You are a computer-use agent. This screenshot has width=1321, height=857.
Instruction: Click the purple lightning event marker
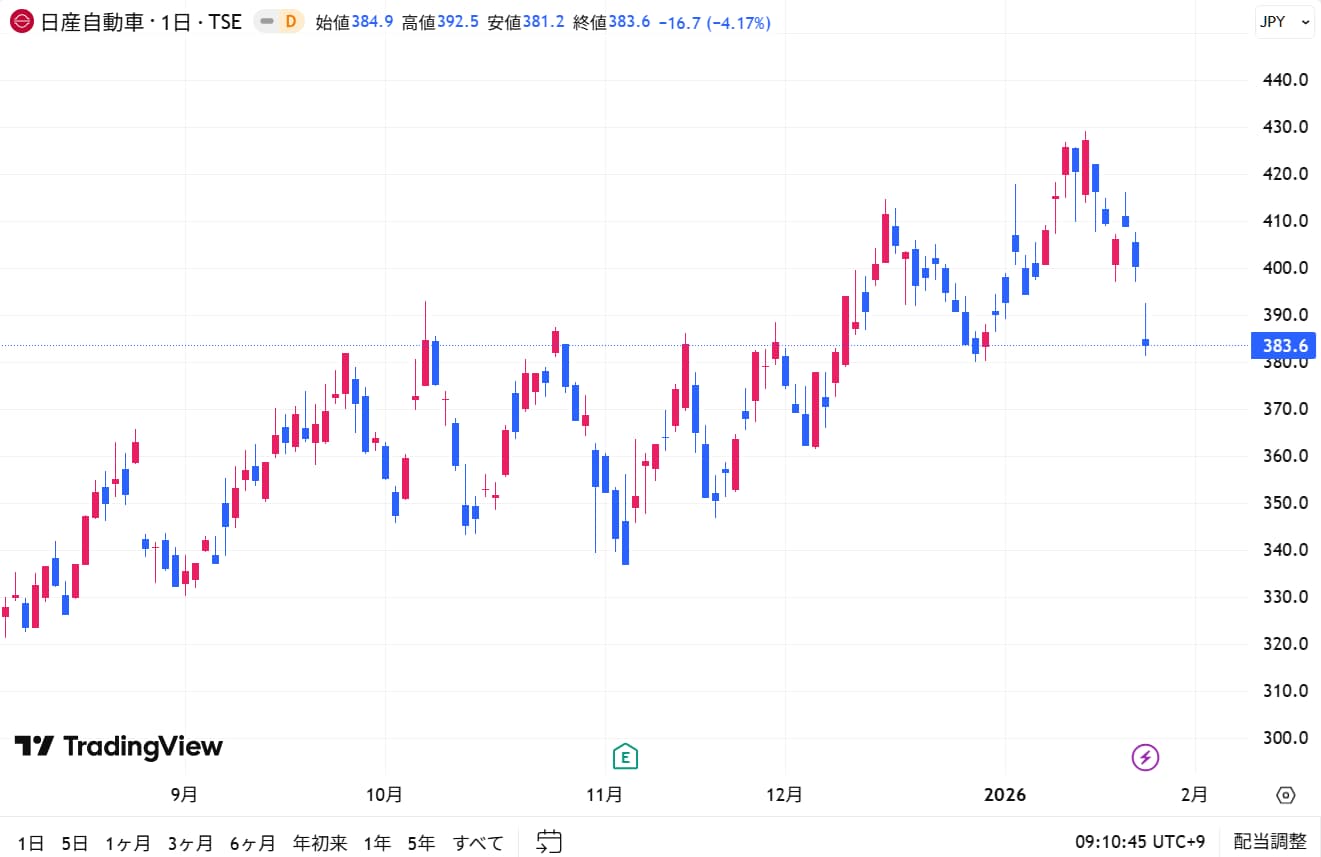(x=1145, y=757)
